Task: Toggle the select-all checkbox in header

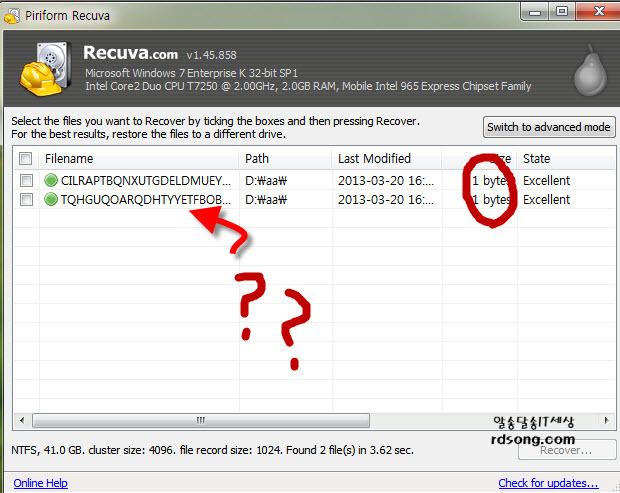Action: pos(26,159)
